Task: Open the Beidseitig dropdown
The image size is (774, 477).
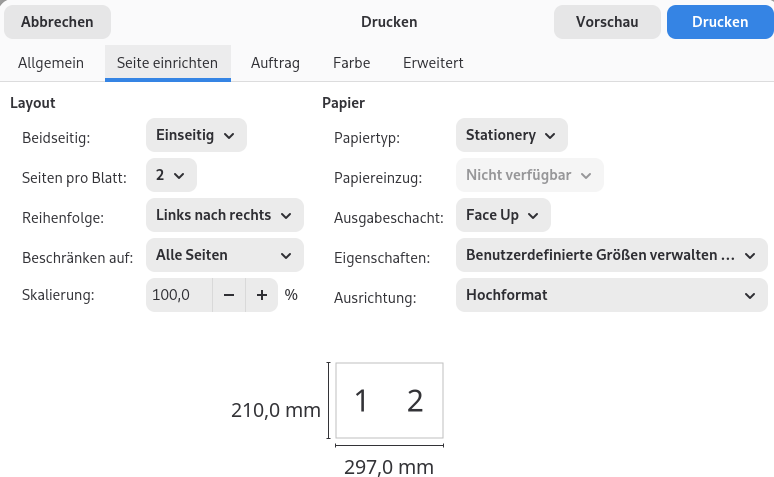Action: (x=196, y=135)
